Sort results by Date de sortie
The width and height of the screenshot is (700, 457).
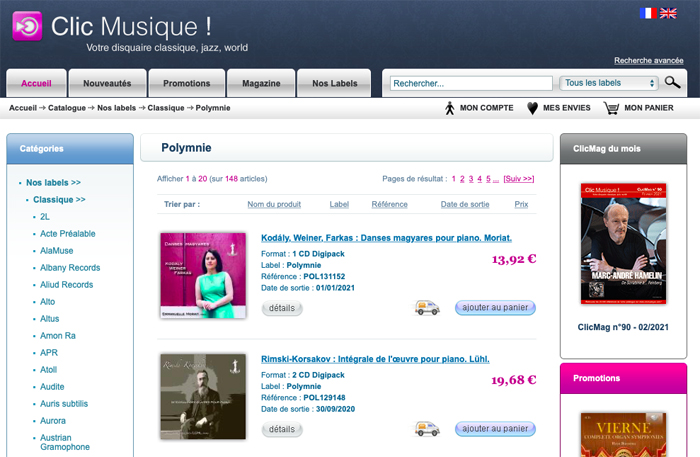coord(465,204)
